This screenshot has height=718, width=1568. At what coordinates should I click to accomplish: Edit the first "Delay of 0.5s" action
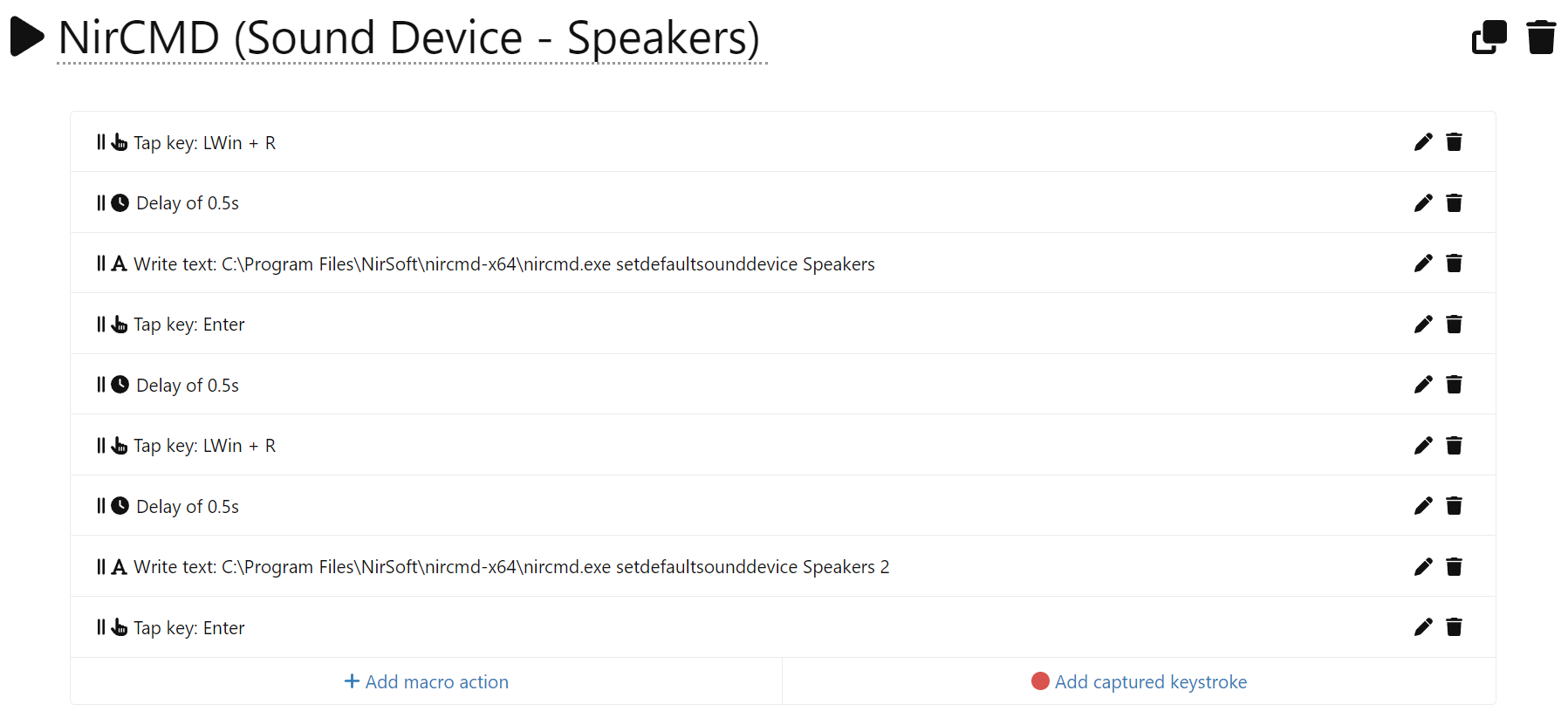[1423, 203]
